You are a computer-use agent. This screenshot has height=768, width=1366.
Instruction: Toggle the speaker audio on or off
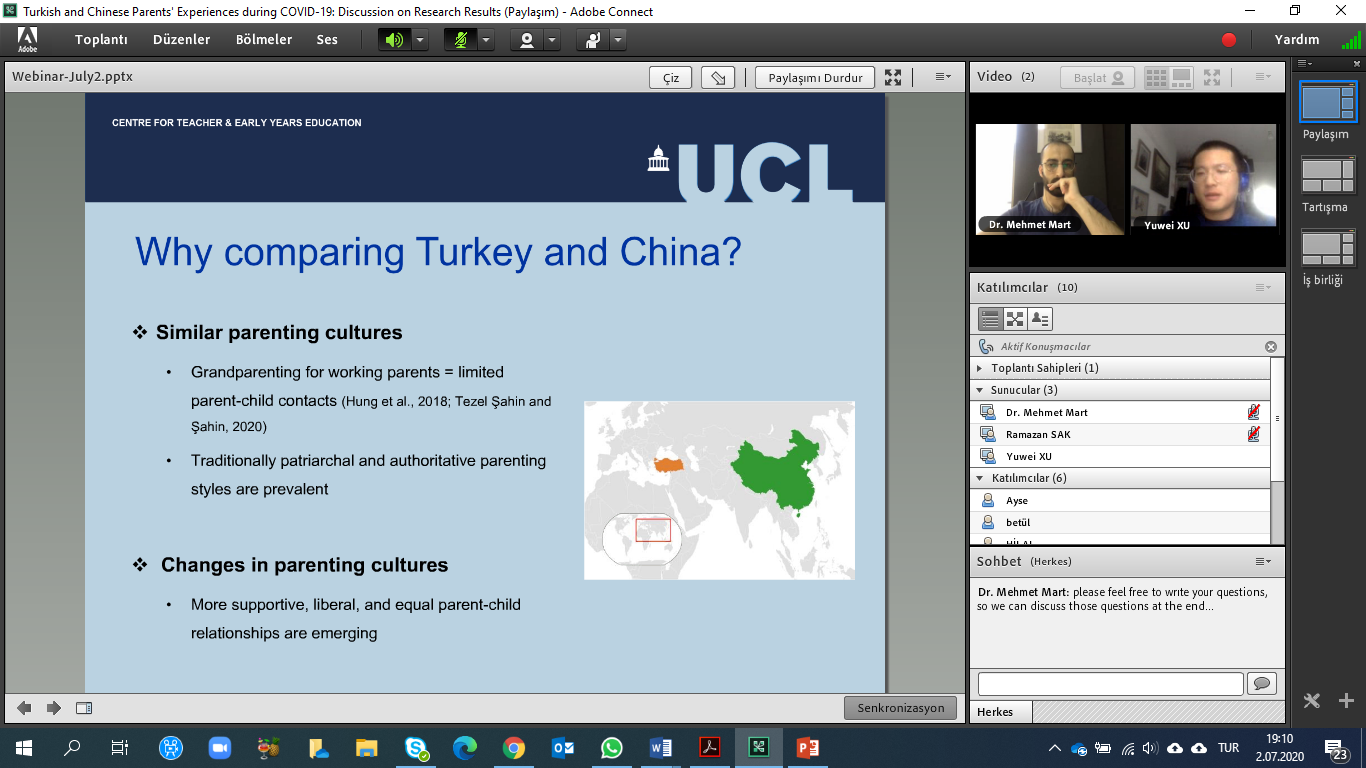394,40
